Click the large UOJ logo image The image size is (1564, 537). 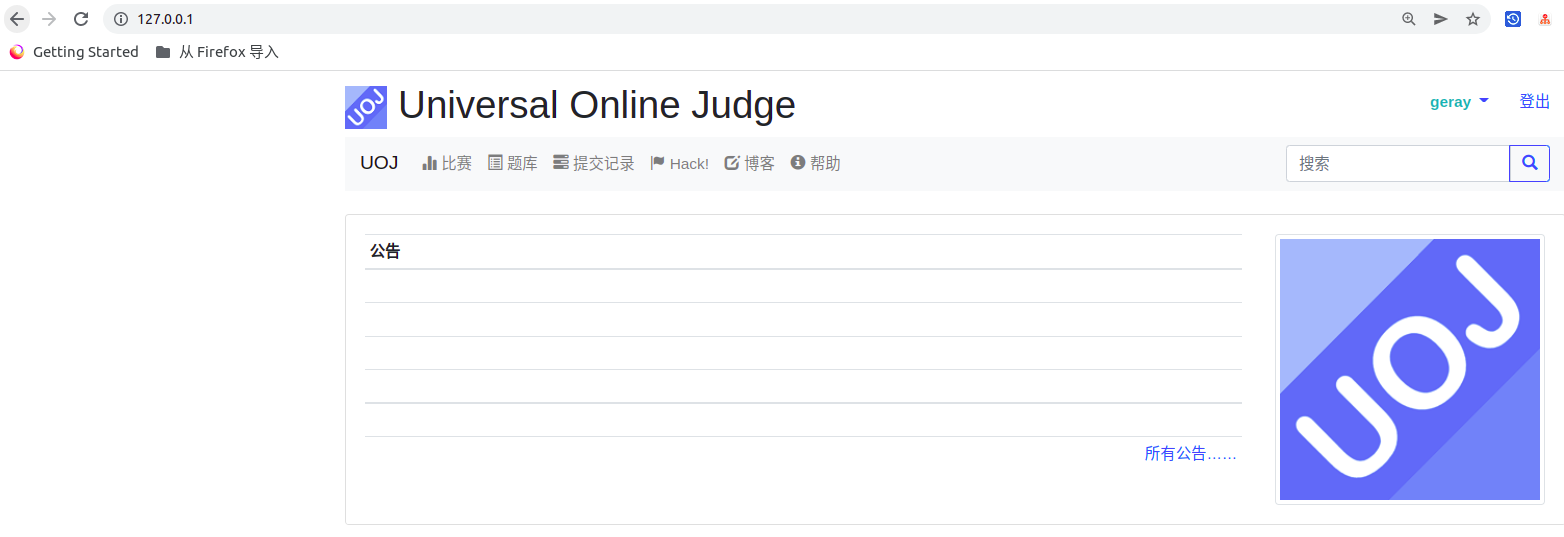coord(1410,369)
